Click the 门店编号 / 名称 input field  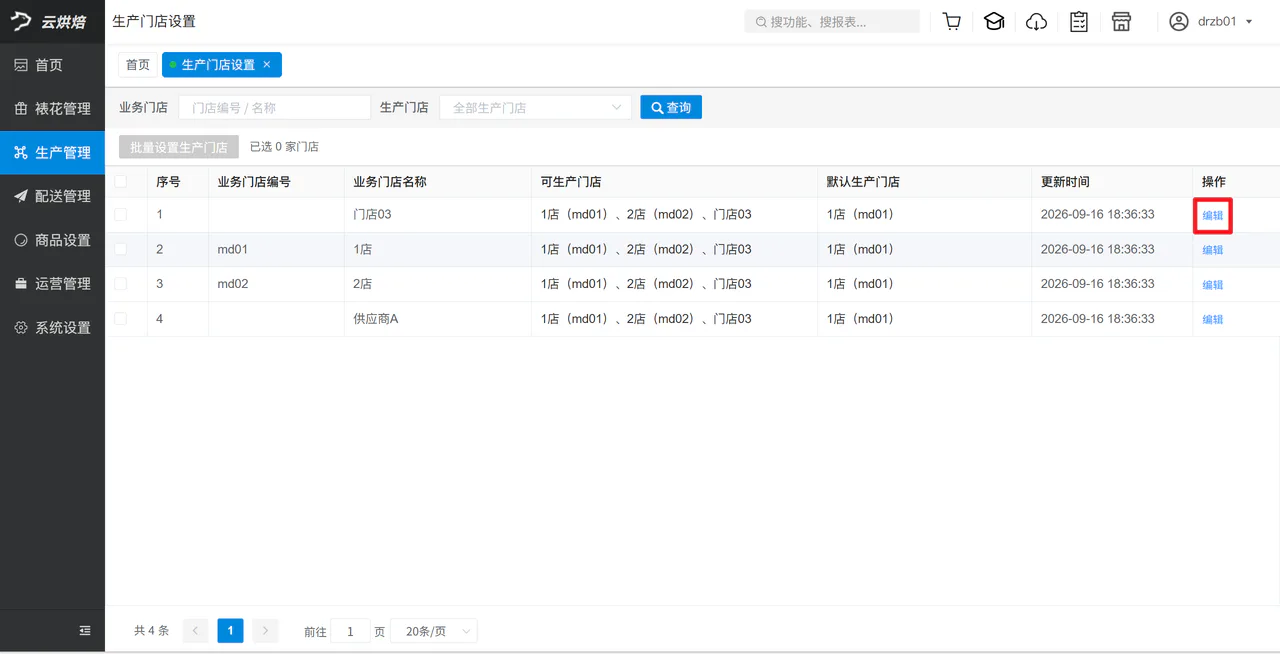click(274, 107)
